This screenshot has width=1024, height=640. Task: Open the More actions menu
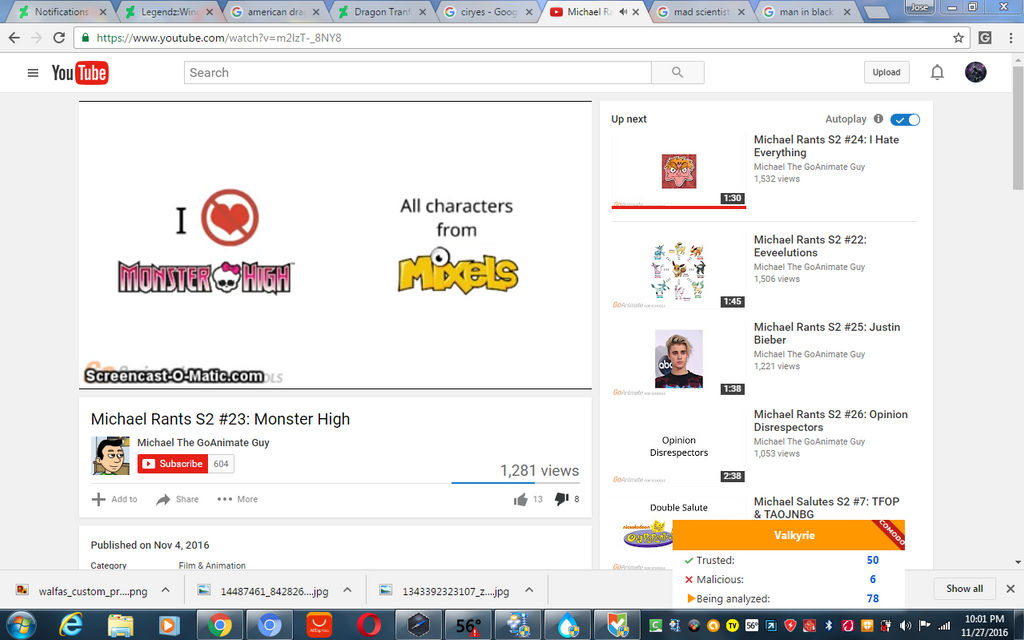click(x=238, y=499)
